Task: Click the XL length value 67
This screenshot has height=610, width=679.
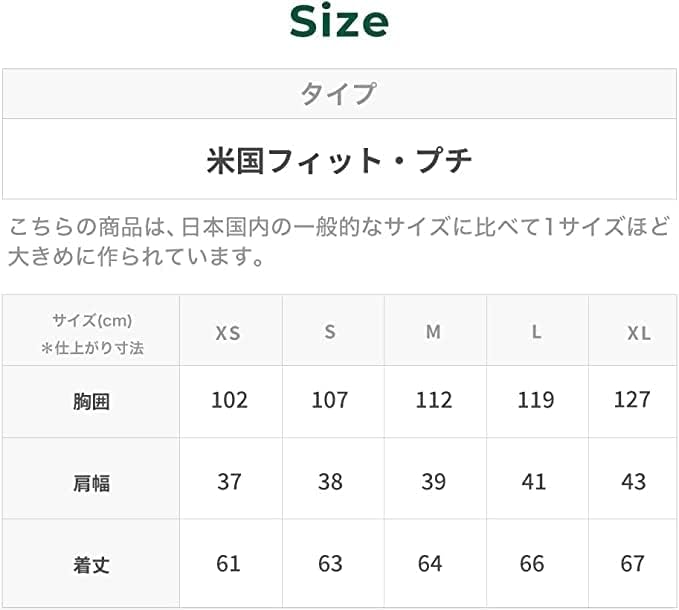Action: (633, 564)
